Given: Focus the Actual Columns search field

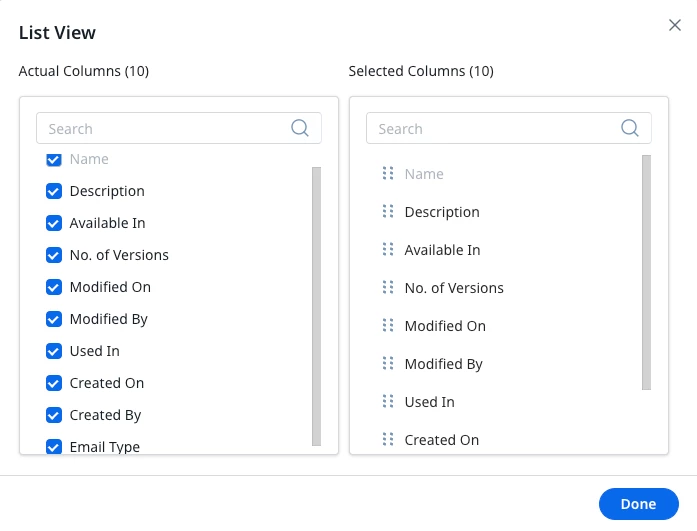Looking at the screenshot, I should pyautogui.click(x=179, y=128).
